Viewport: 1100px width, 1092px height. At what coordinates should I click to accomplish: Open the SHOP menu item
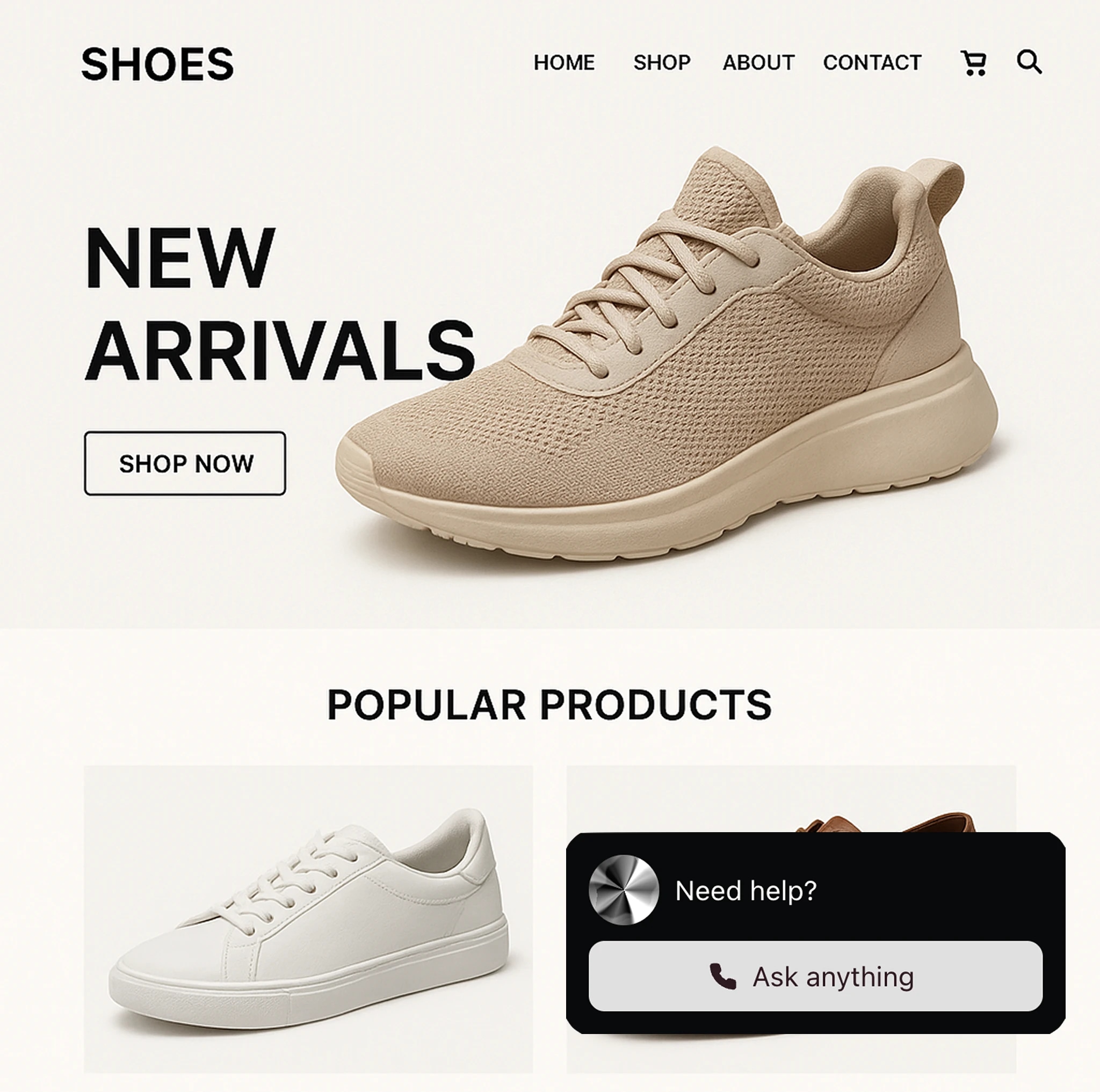pos(662,63)
